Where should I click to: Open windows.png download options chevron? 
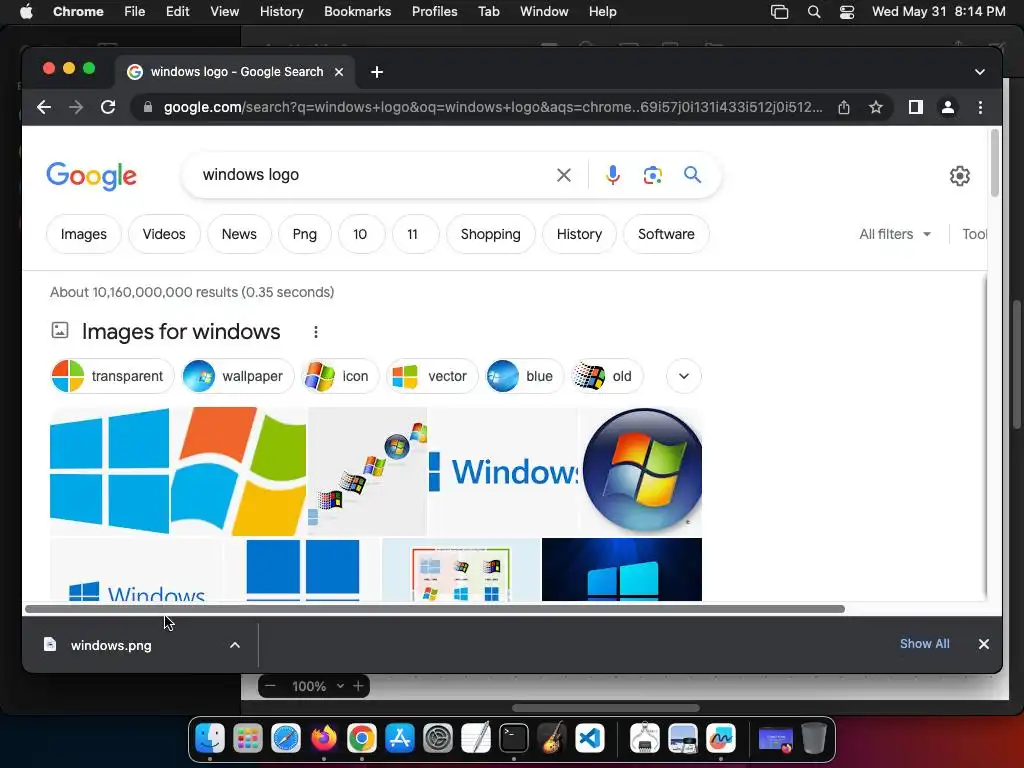point(234,645)
